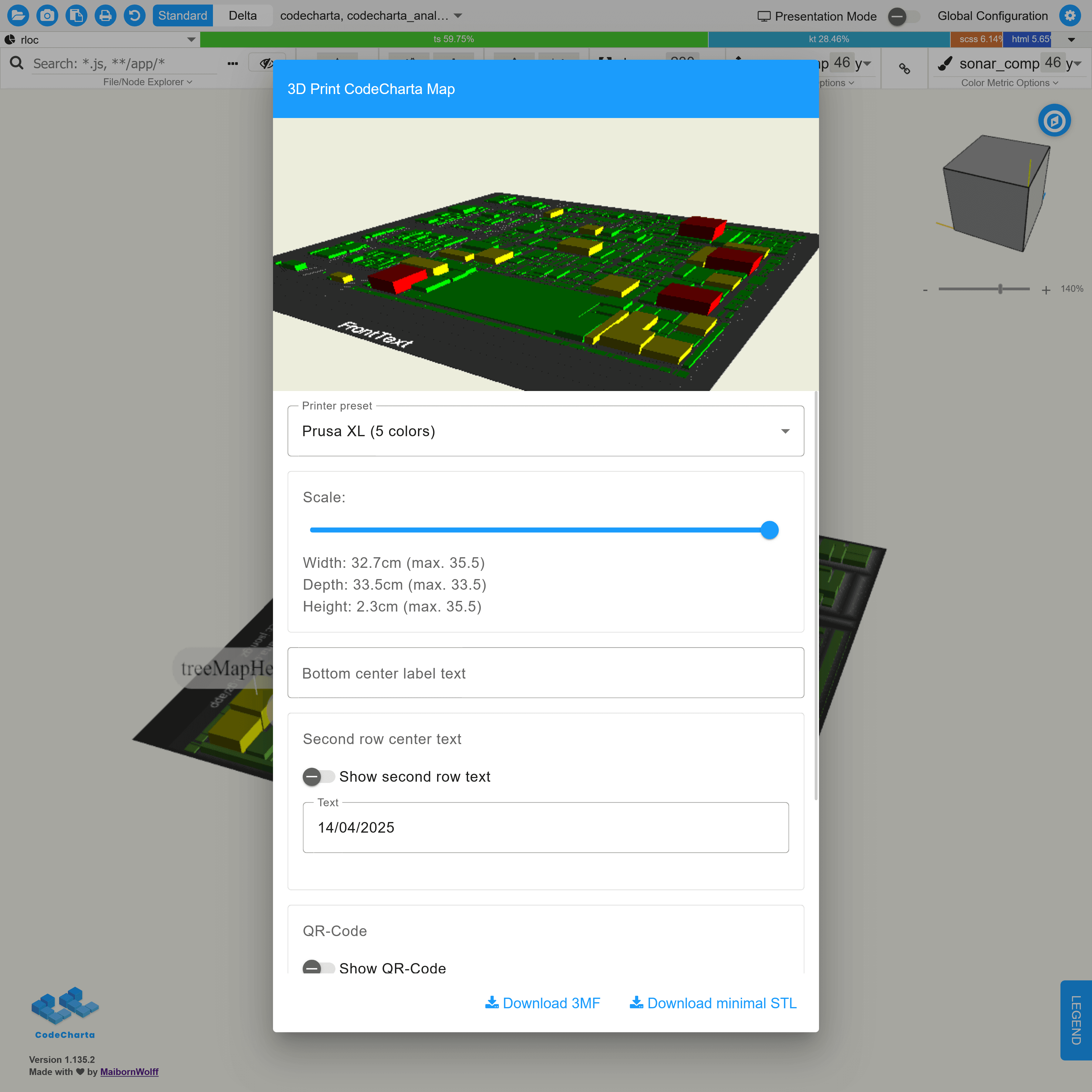Switch to Delta mode tab

coord(242,16)
